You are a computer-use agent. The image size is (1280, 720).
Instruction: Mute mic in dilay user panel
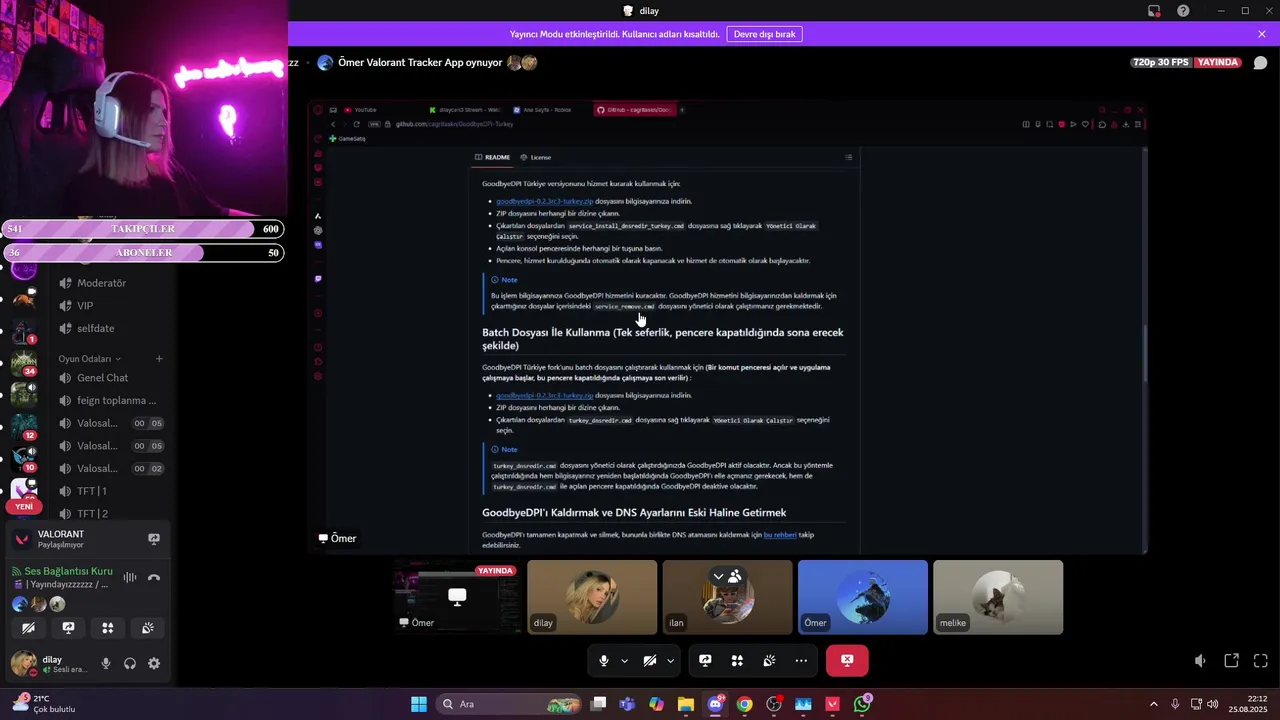[106, 663]
